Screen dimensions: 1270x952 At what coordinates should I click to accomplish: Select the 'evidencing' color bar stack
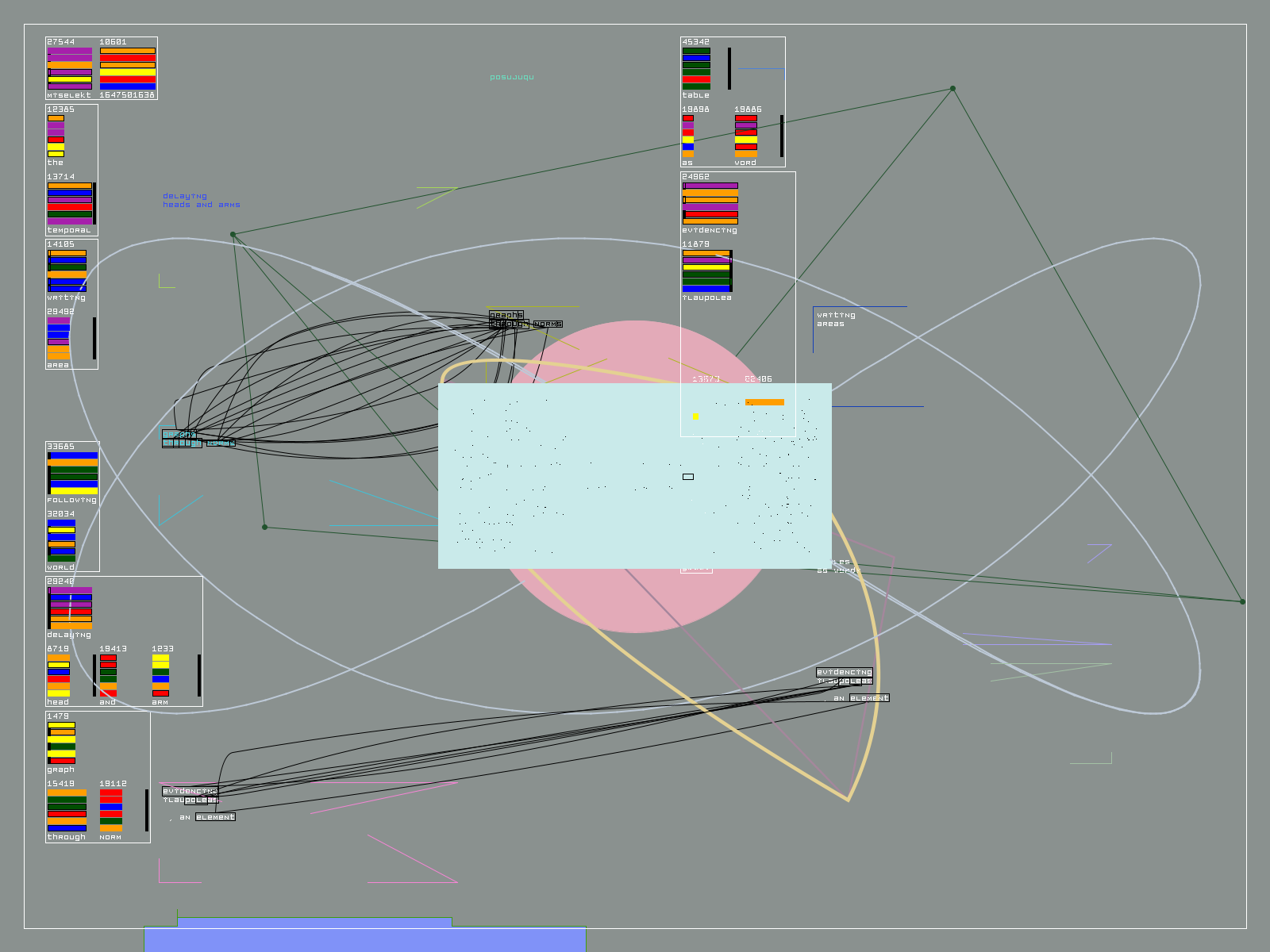pyautogui.click(x=710, y=203)
